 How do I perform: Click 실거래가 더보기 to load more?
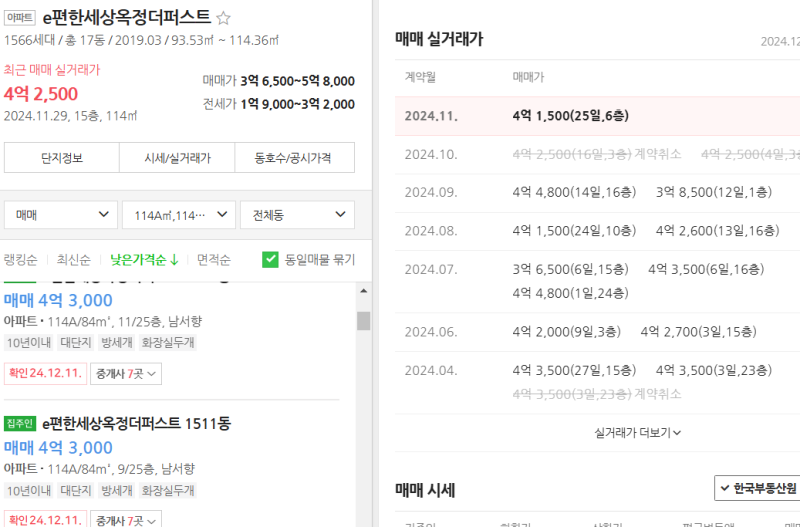pyautogui.click(x=637, y=433)
